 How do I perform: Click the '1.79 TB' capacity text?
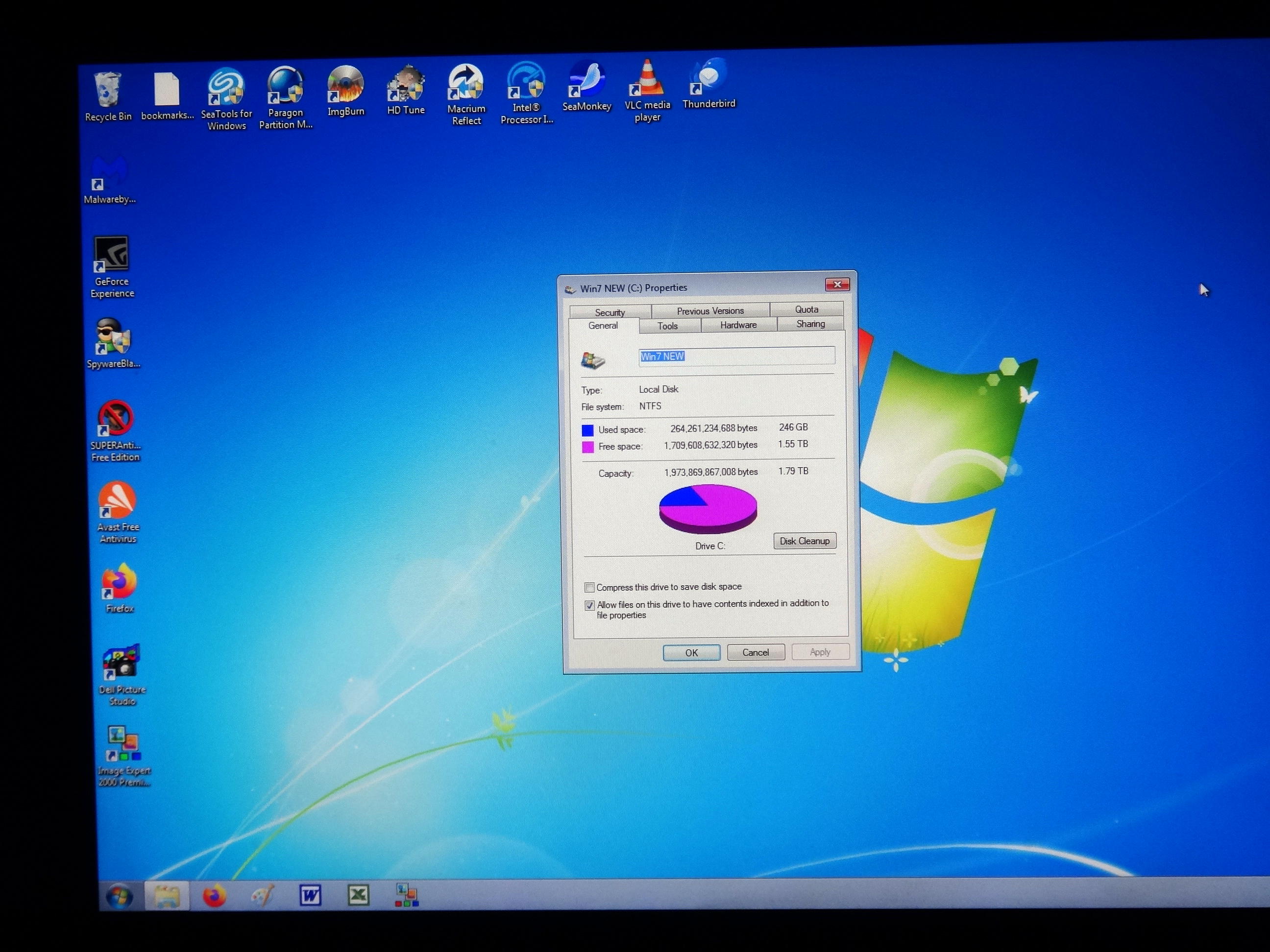pos(793,471)
